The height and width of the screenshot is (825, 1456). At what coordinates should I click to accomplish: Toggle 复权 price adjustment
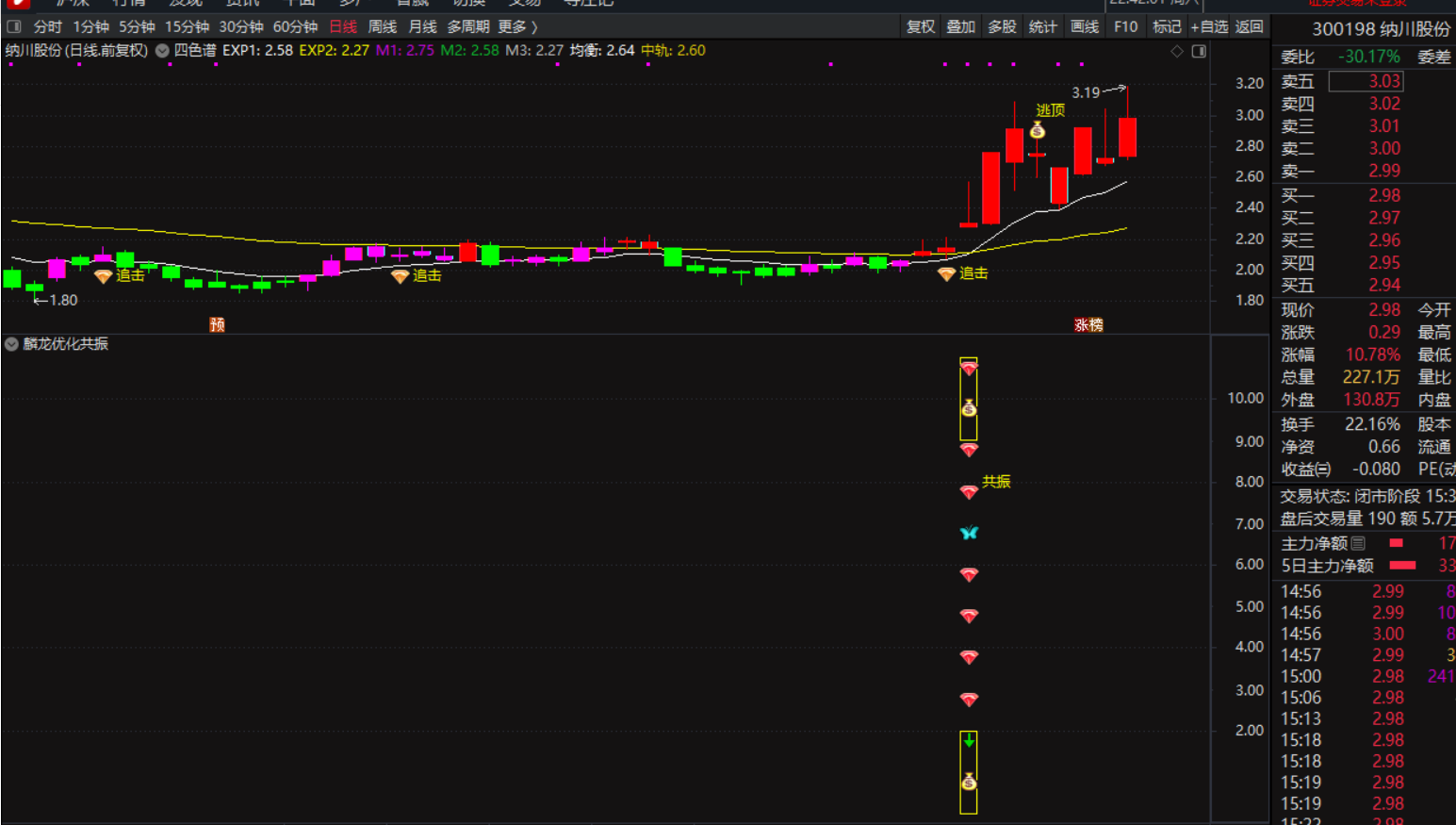[x=920, y=26]
